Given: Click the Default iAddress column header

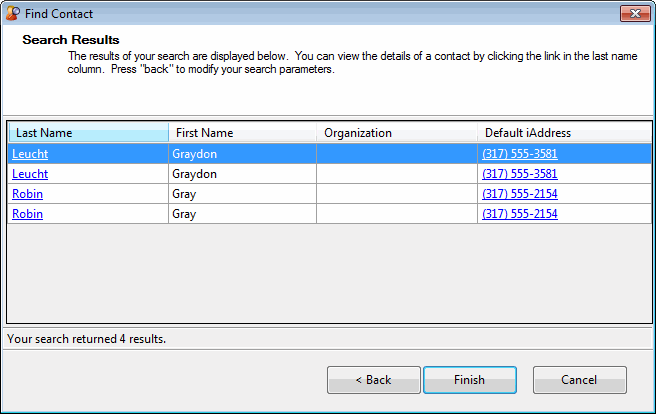Looking at the screenshot, I should point(564,133).
